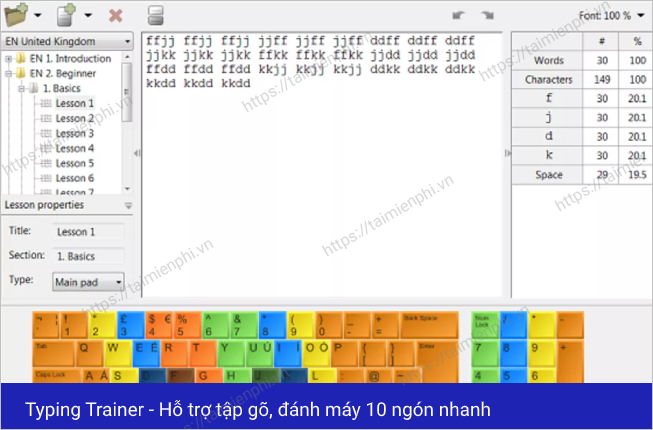Collapse the EN 2. Beginner folder
Screen dimensions: 653x430
[8, 74]
